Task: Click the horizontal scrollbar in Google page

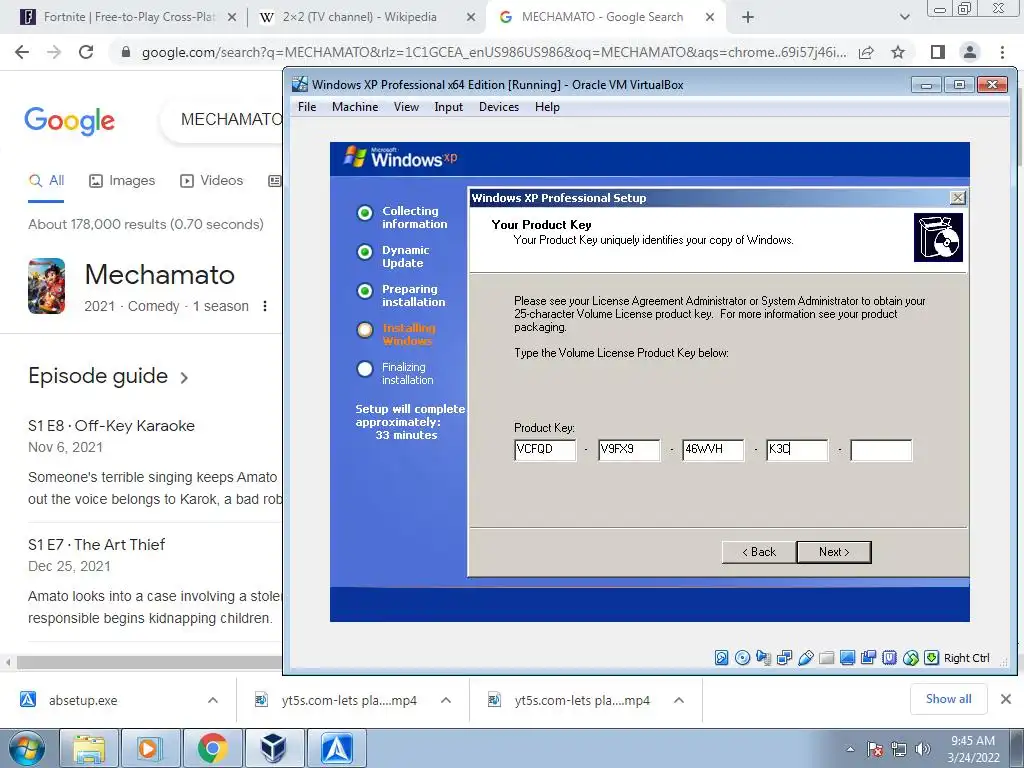Action: coord(149,662)
